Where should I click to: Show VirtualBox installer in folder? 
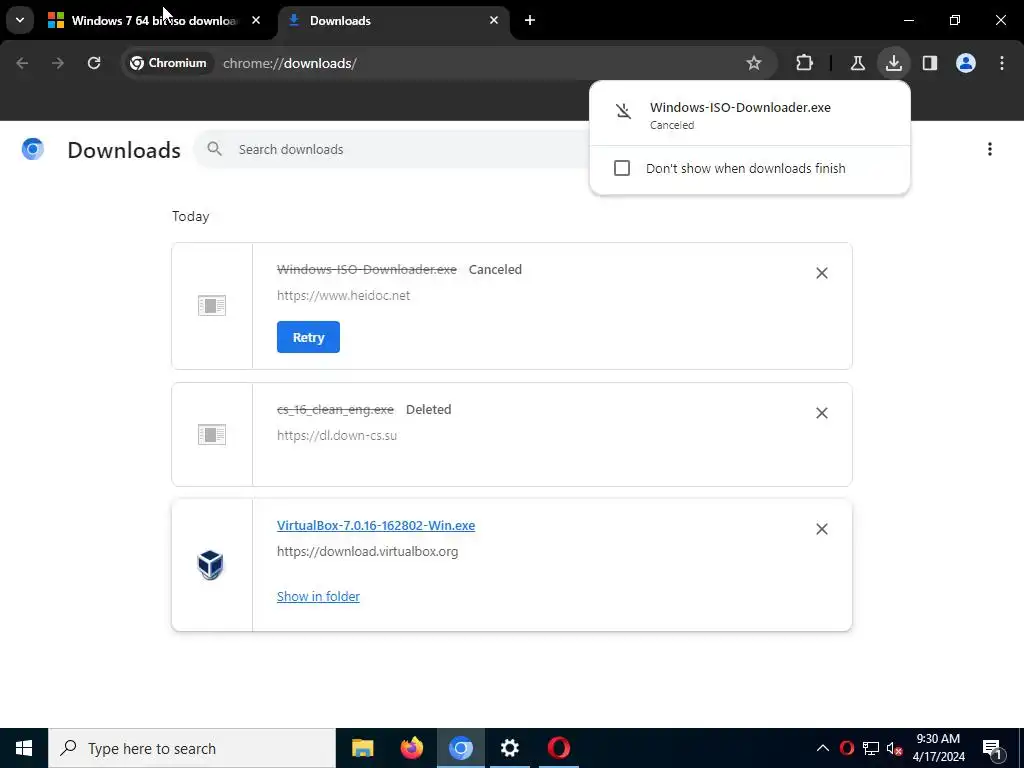(318, 596)
